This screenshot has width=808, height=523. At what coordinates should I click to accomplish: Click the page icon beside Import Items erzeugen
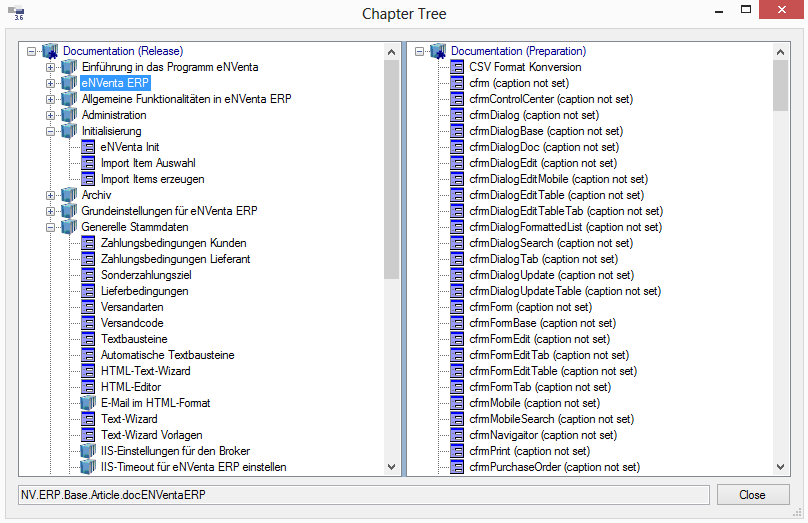(88, 179)
